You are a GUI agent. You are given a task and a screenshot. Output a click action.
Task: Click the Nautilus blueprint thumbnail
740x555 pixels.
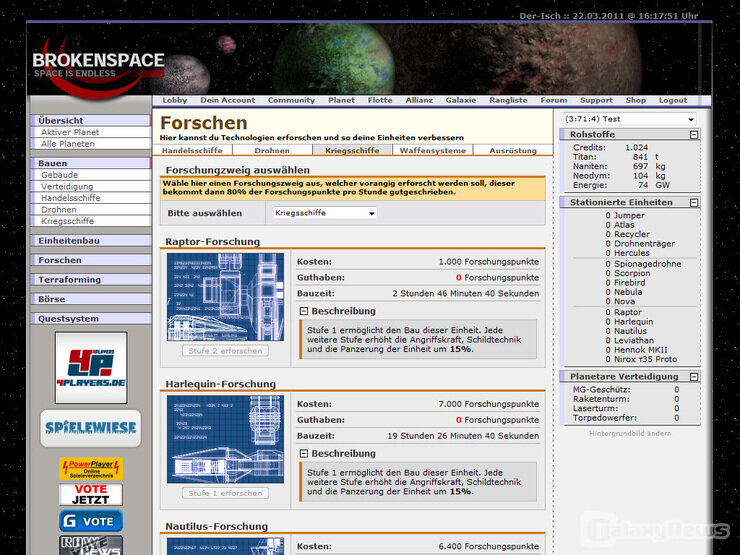225,547
